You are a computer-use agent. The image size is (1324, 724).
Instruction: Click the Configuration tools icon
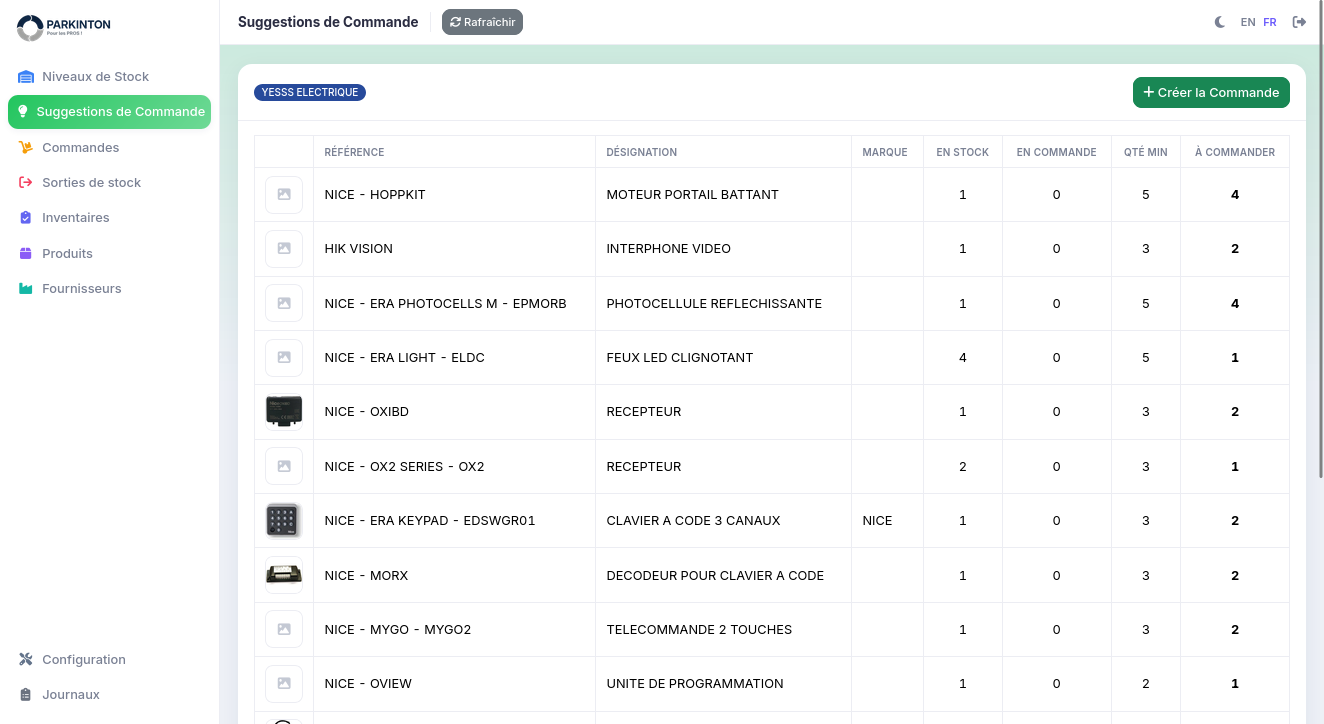(26, 660)
